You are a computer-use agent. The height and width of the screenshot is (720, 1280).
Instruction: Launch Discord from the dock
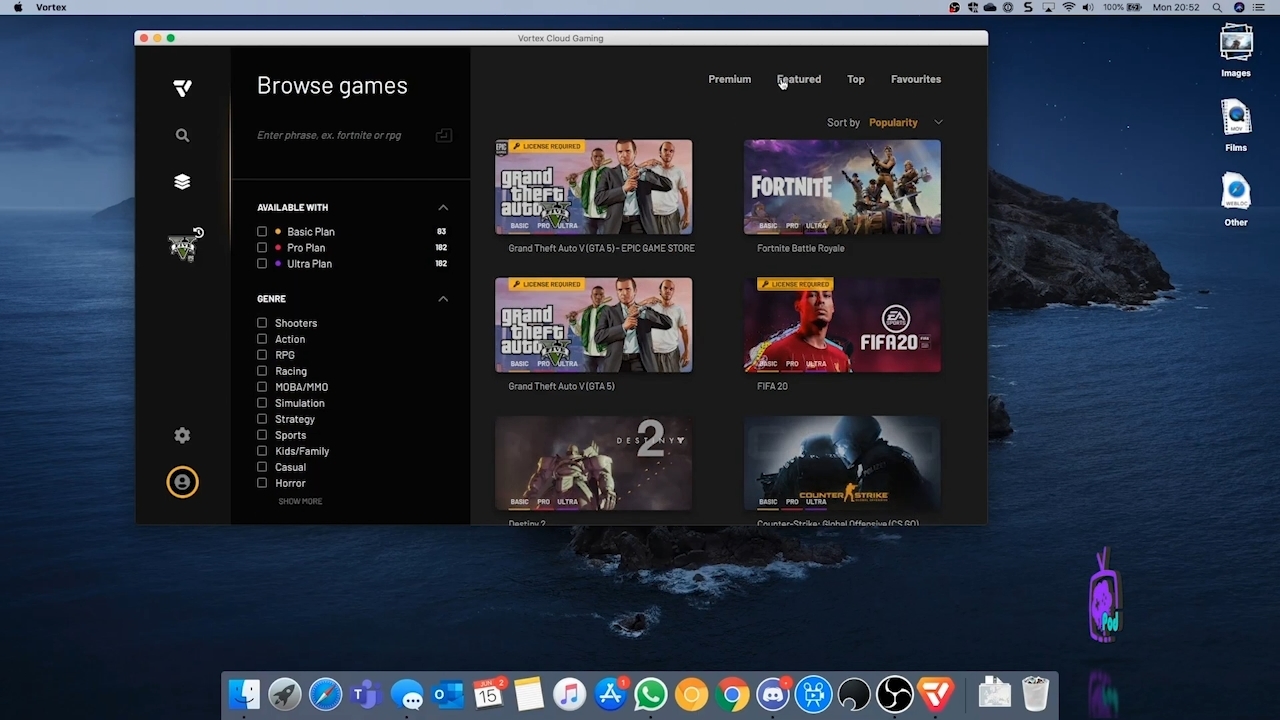(773, 694)
